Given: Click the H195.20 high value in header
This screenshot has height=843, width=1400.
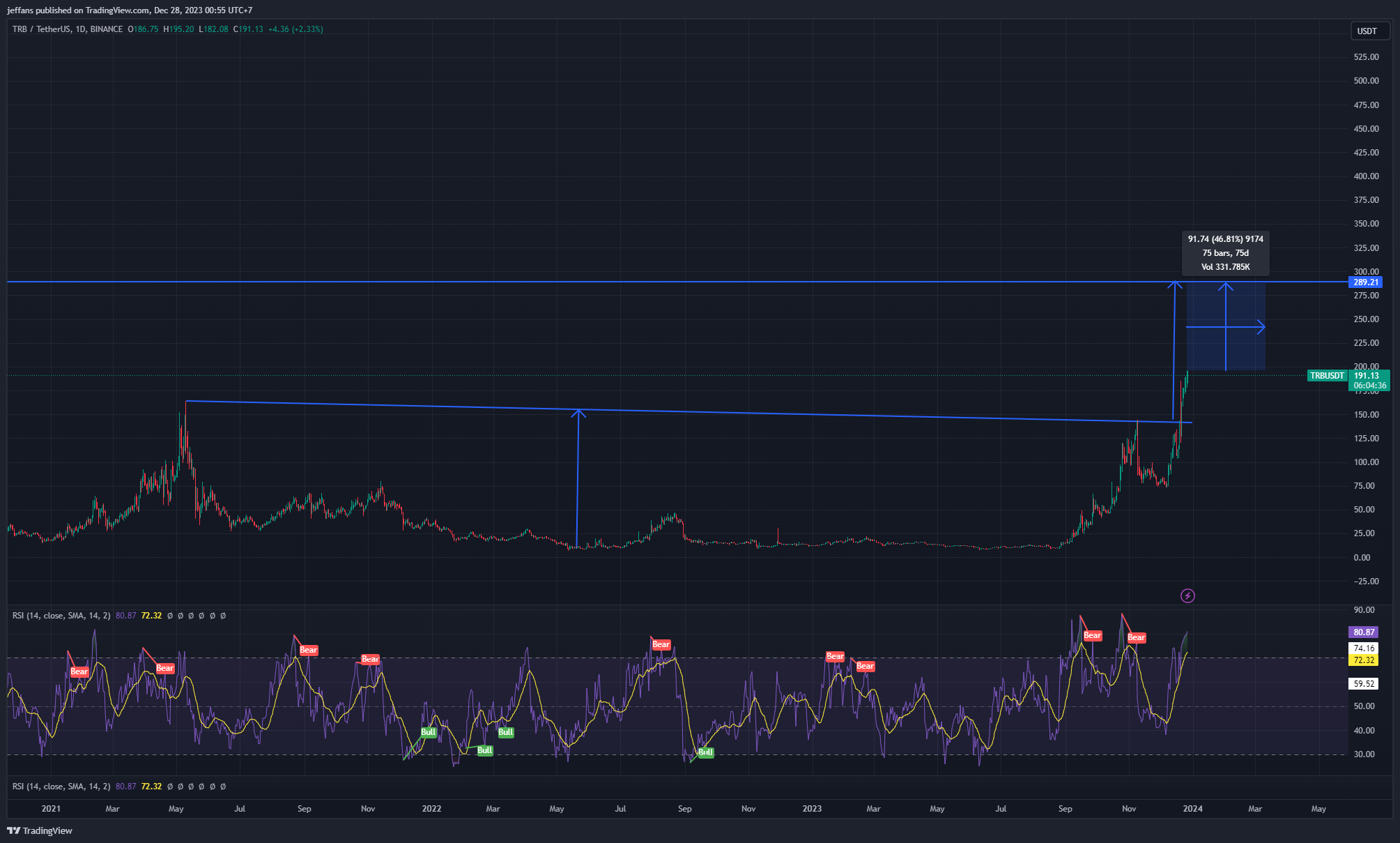Looking at the screenshot, I should (x=178, y=29).
